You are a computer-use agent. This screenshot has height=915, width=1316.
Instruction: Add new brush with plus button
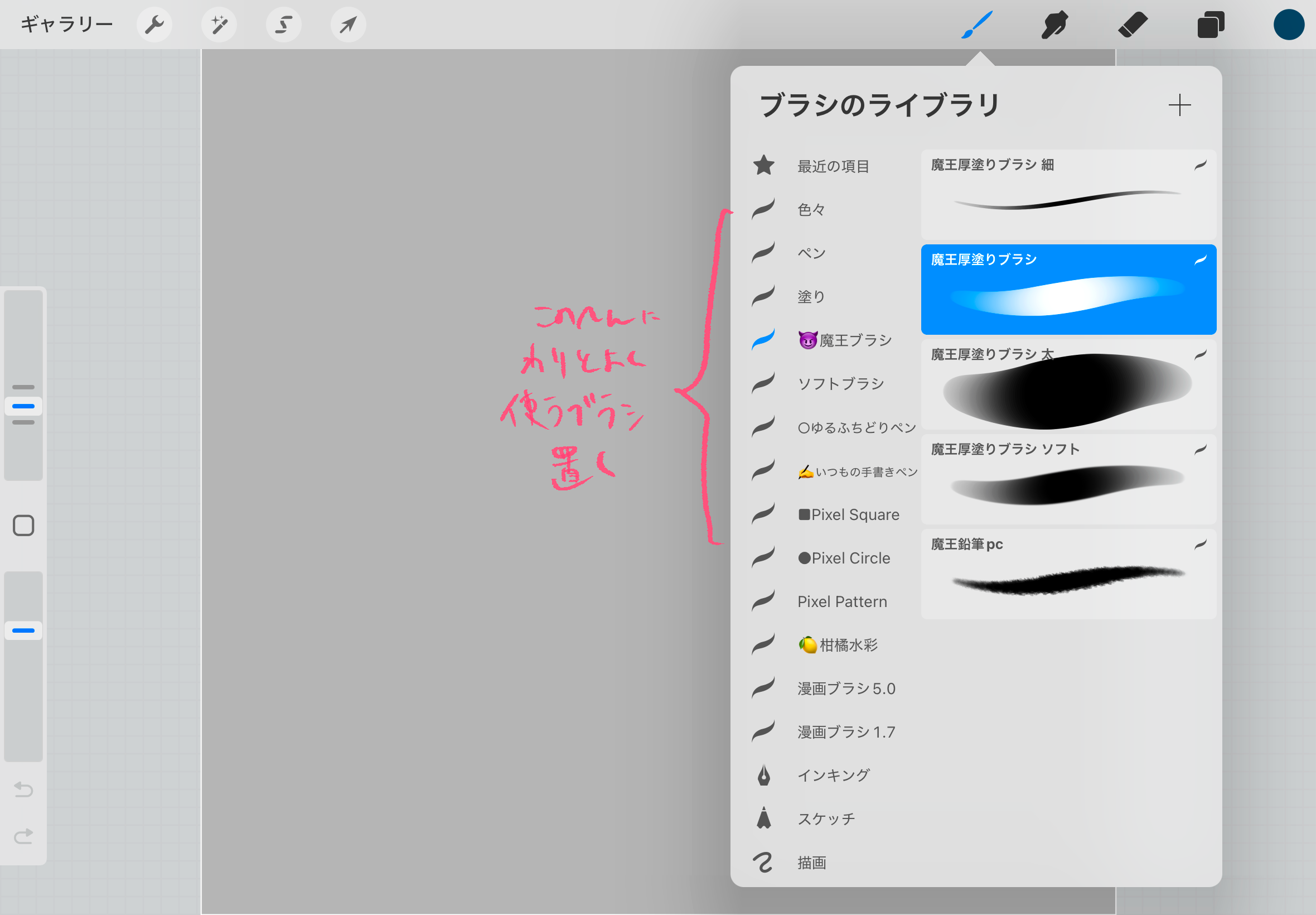coord(1179,105)
